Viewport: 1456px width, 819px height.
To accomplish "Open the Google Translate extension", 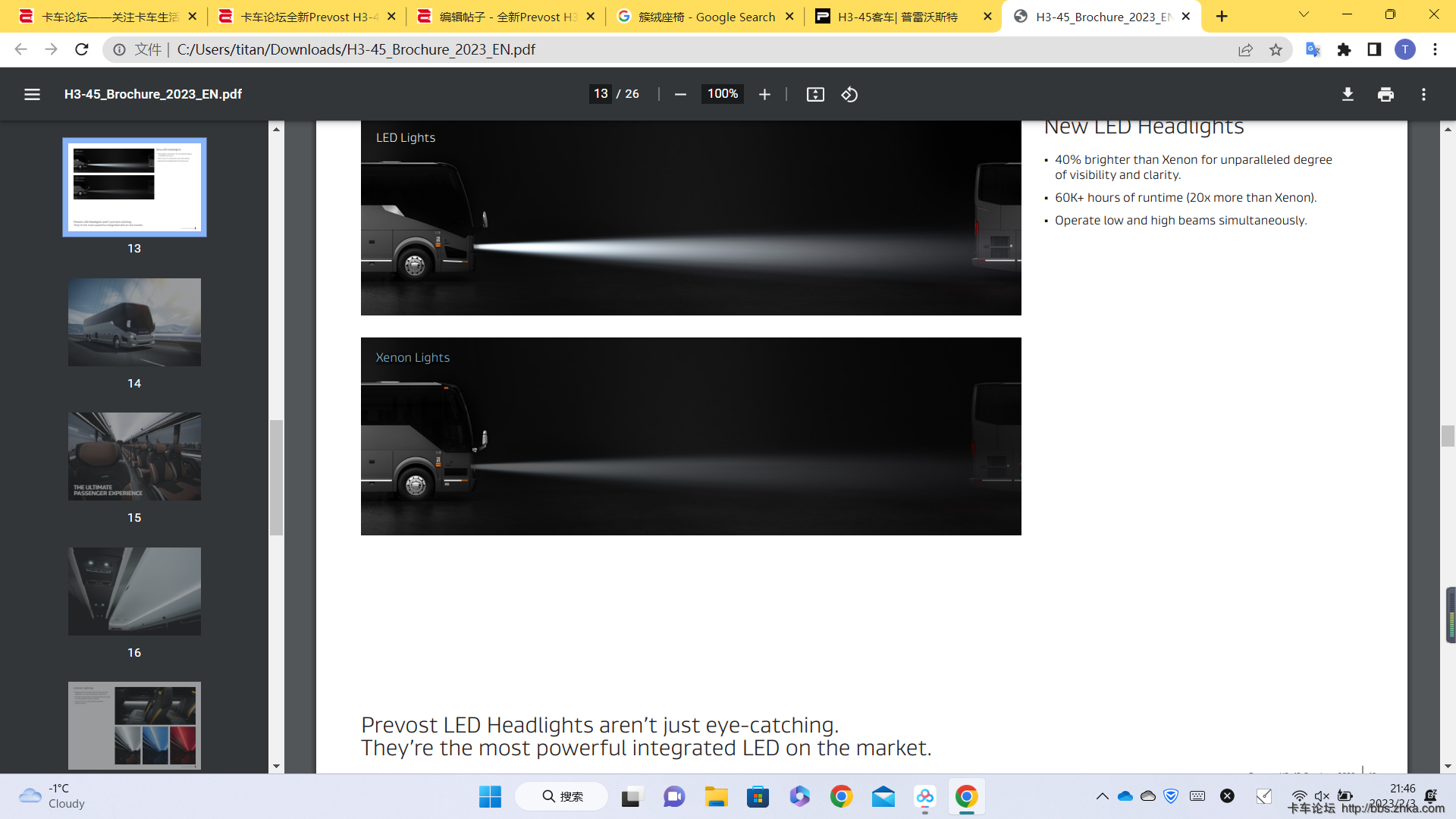I will 1313,49.
